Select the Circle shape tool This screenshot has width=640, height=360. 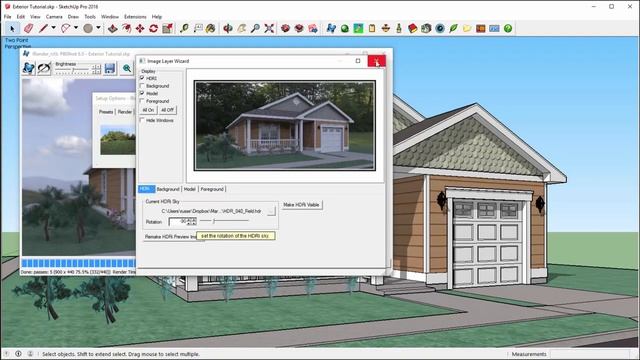[x=88, y=28]
